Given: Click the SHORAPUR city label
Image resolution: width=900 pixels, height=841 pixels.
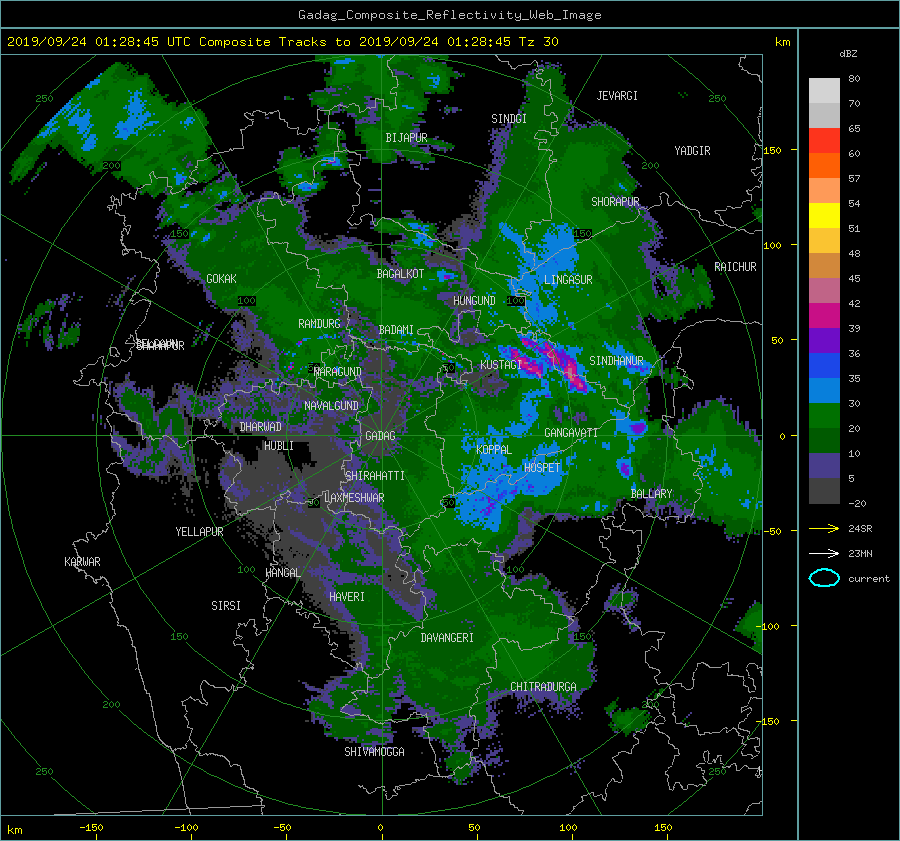Looking at the screenshot, I should 615,201.
